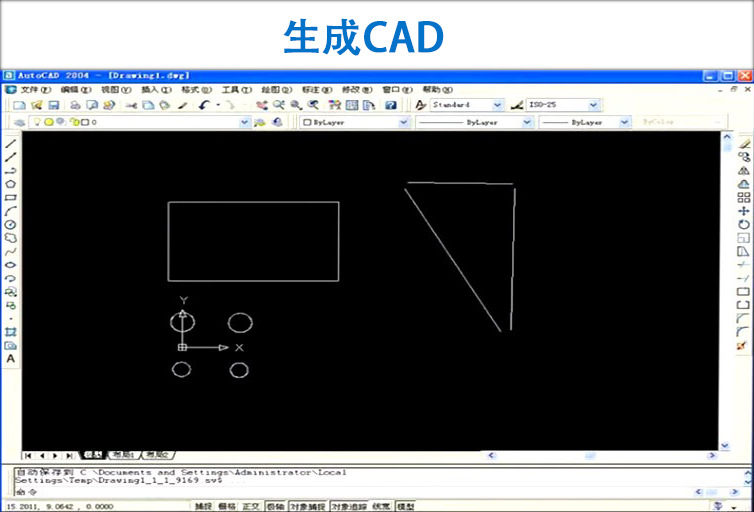Toggle 正交 ortho mode in status bar
The height and width of the screenshot is (512, 754).
pos(251,506)
